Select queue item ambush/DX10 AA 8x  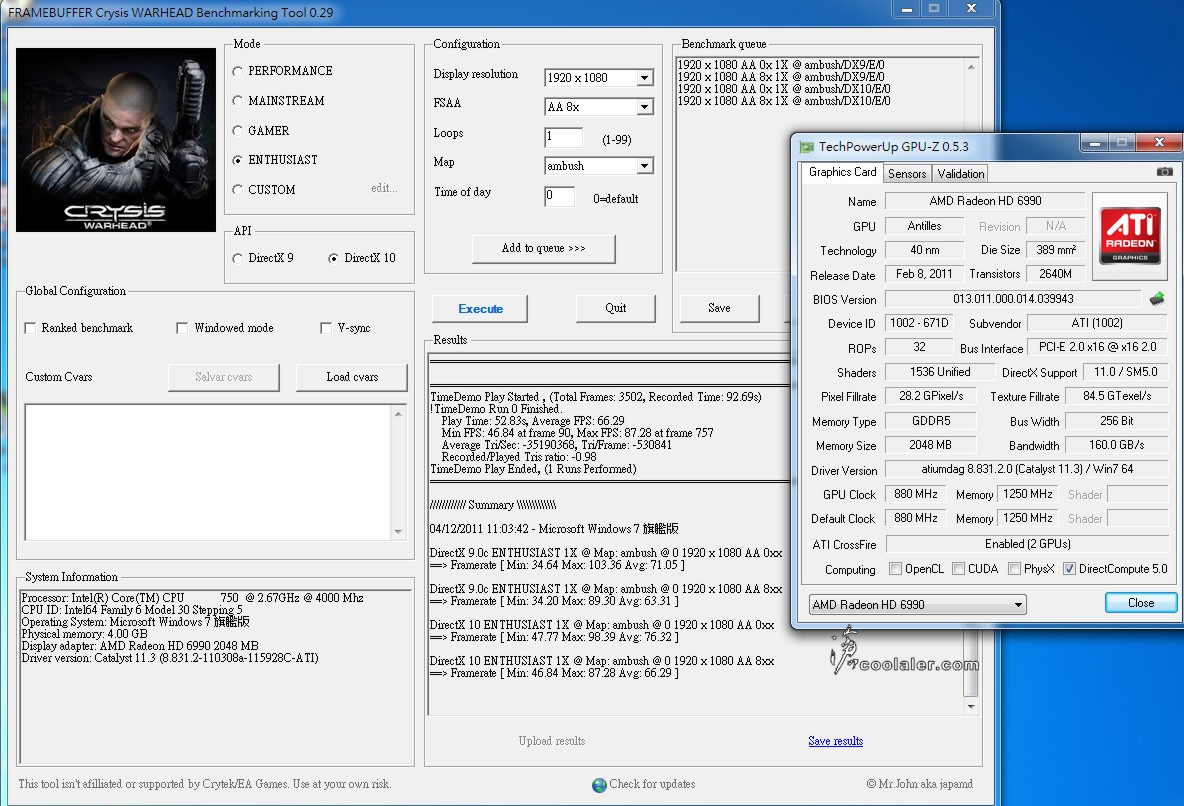[784, 101]
